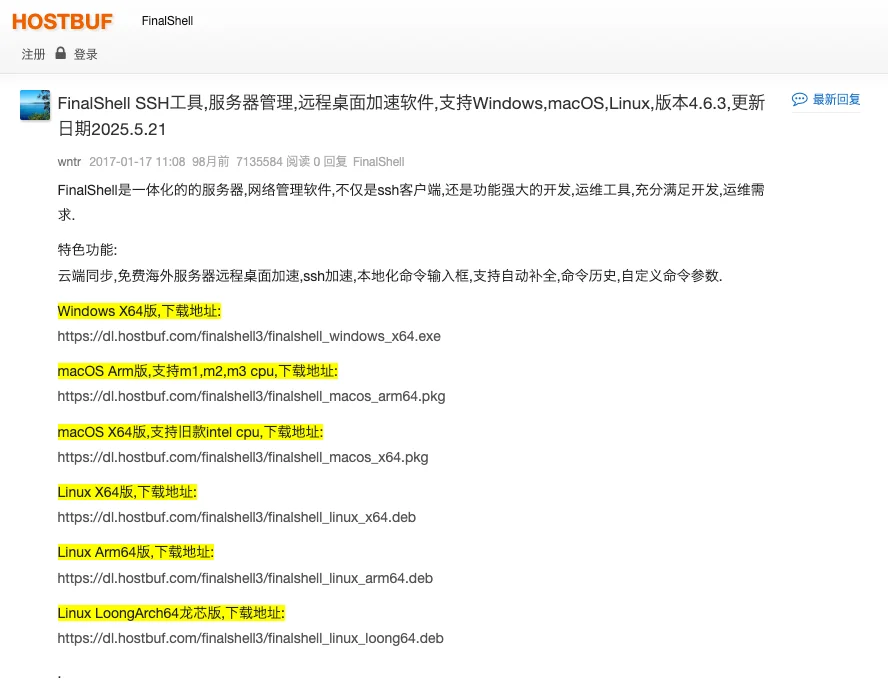The image size is (888, 683).
Task: Click the 云端同步 feature description line
Action: click(390, 276)
